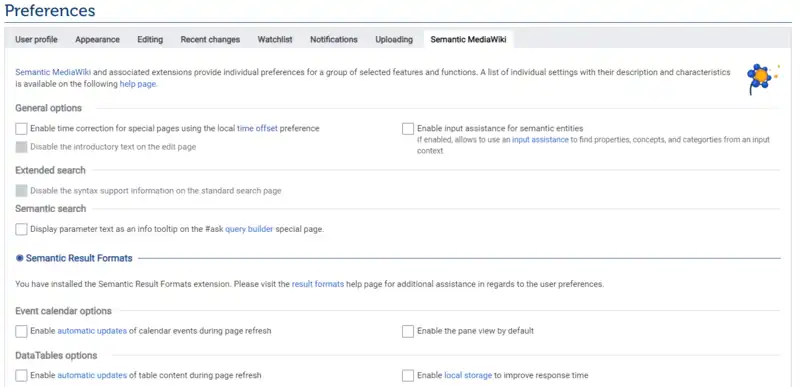Open automatic updates link under Event calendar
The width and height of the screenshot is (800, 387).
pos(92,331)
